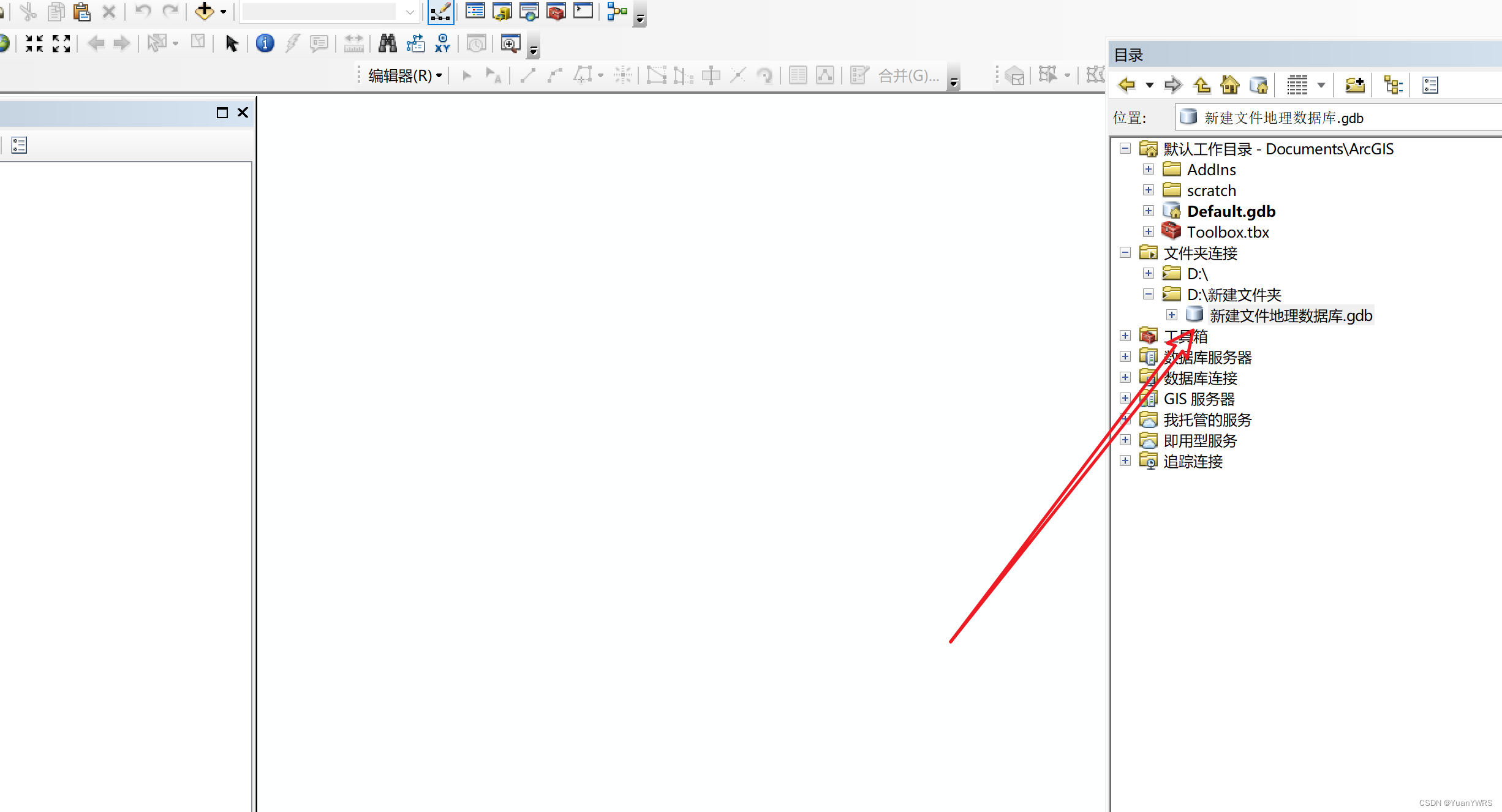Open the Catalog back history dropdown arrow
1502x812 pixels.
click(x=1150, y=85)
